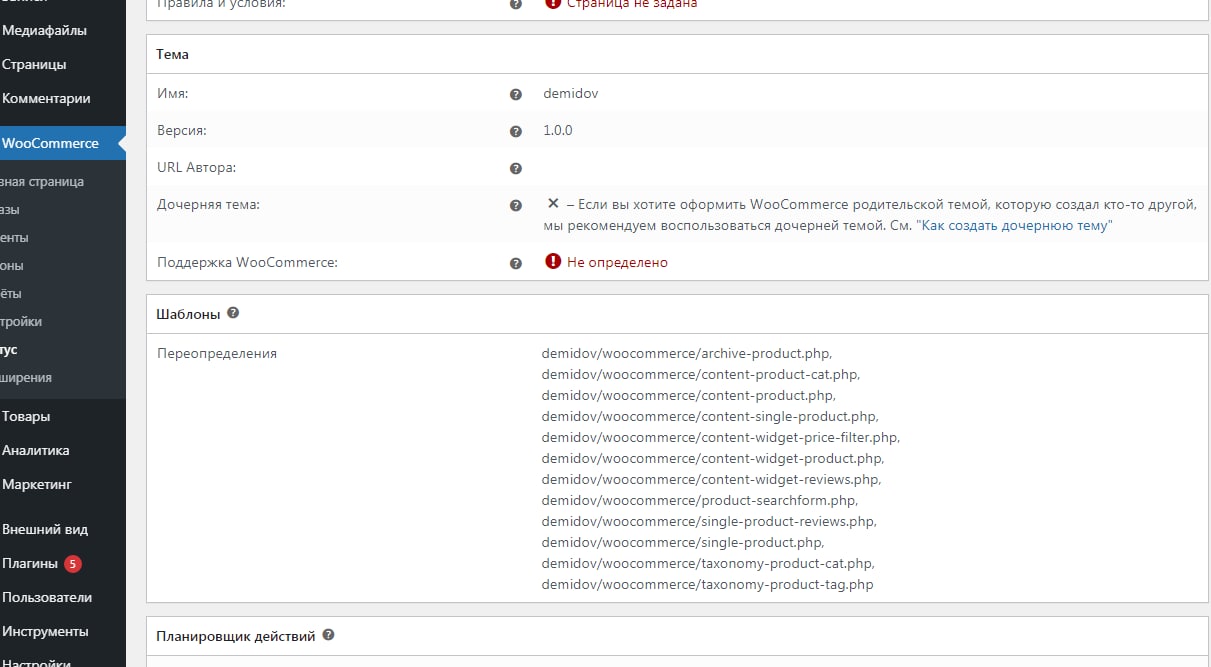
Task: Click help icon next to Поддержка WooCommerce
Action: [x=516, y=263]
